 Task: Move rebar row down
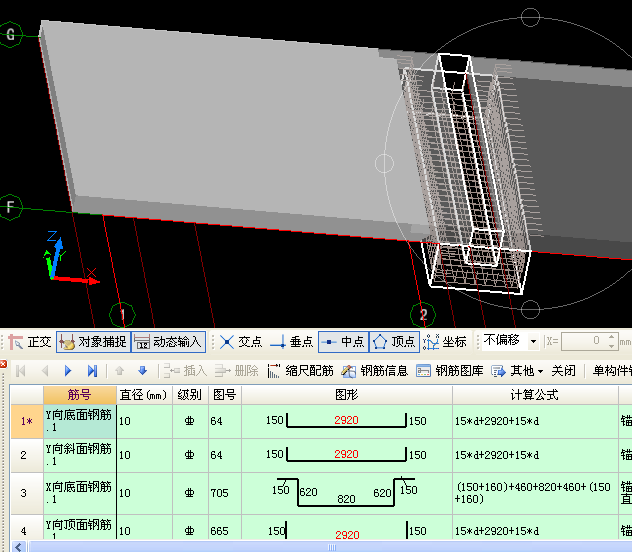pyautogui.click(x=142, y=371)
